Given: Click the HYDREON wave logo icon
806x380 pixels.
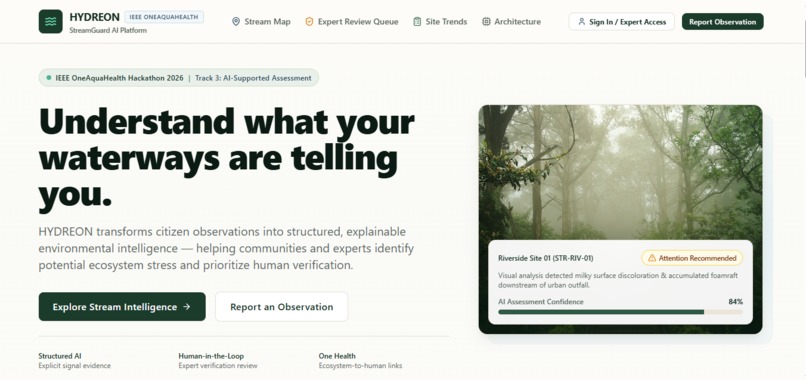Looking at the screenshot, I should 50,22.
